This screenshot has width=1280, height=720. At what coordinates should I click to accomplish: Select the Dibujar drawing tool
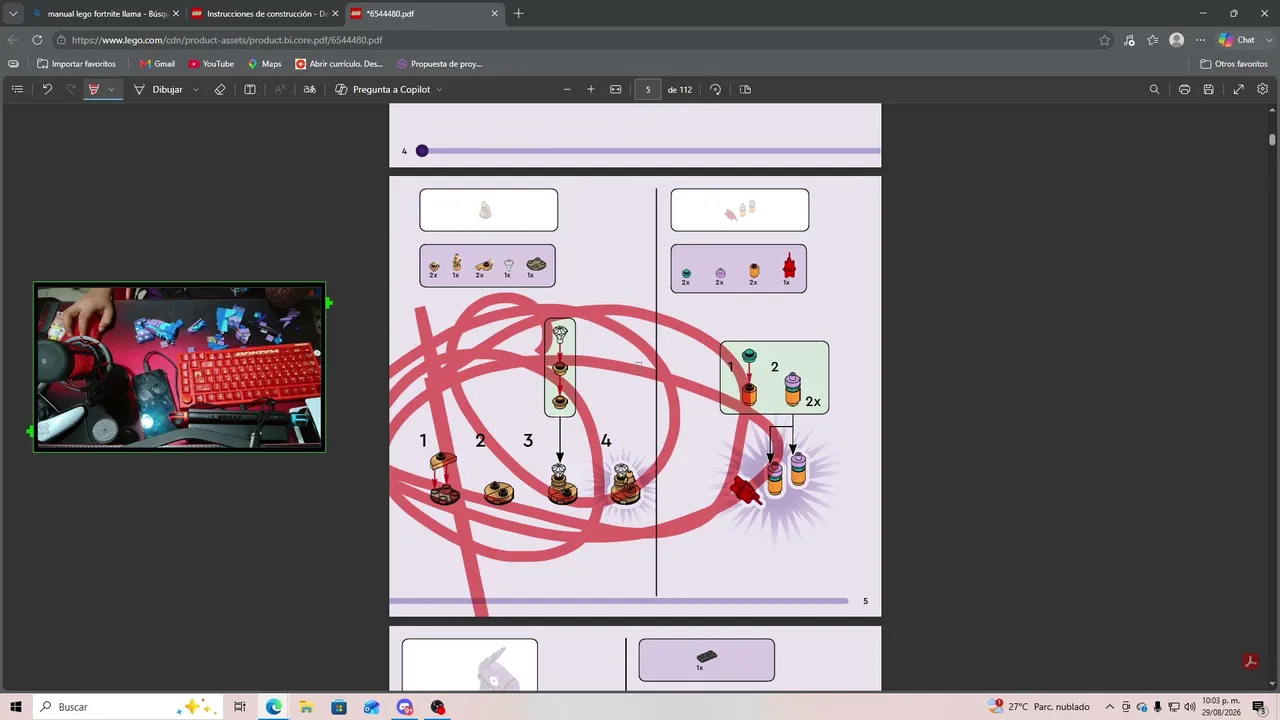[159, 89]
